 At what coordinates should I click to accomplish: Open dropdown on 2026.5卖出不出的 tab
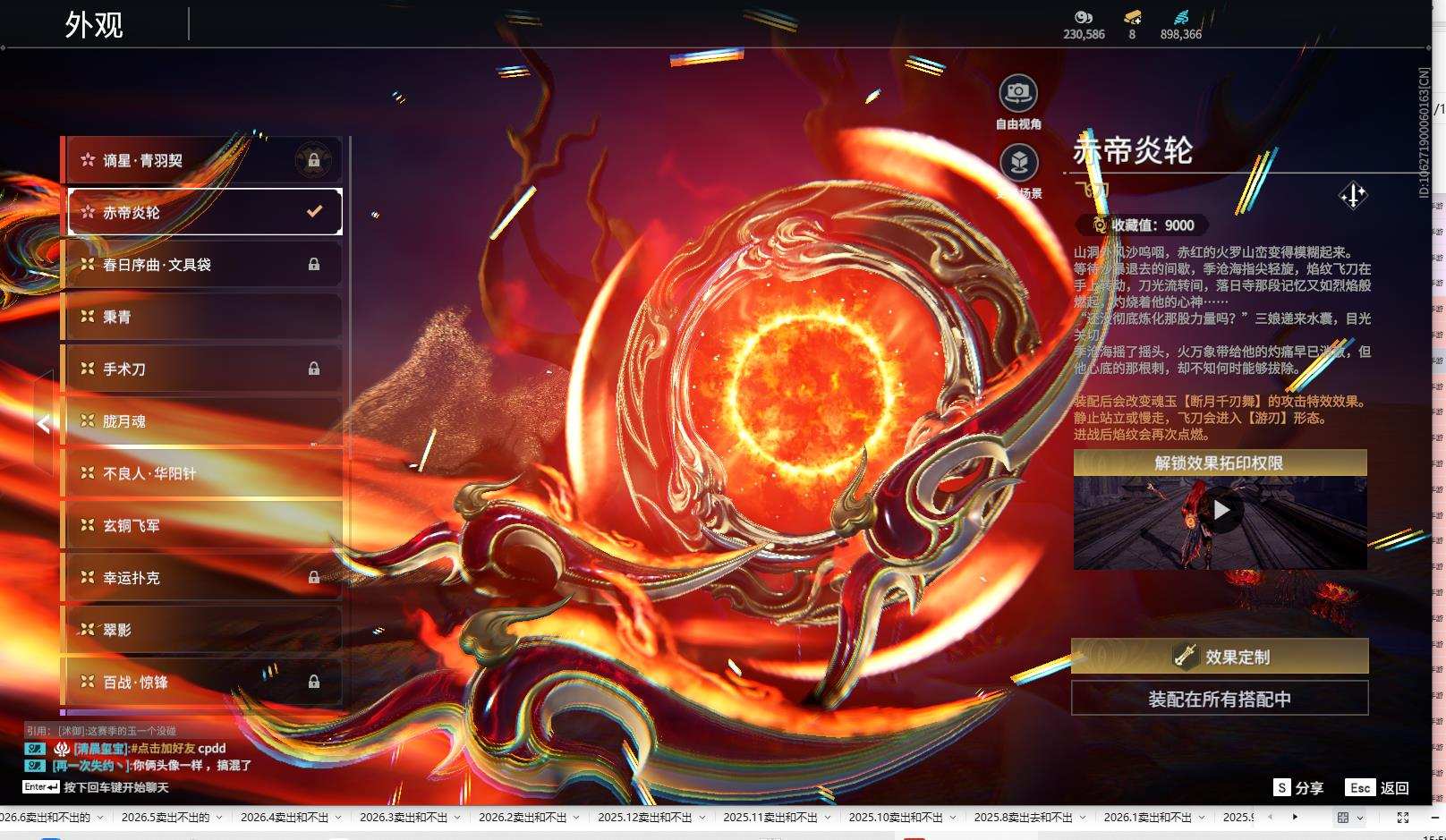(219, 818)
